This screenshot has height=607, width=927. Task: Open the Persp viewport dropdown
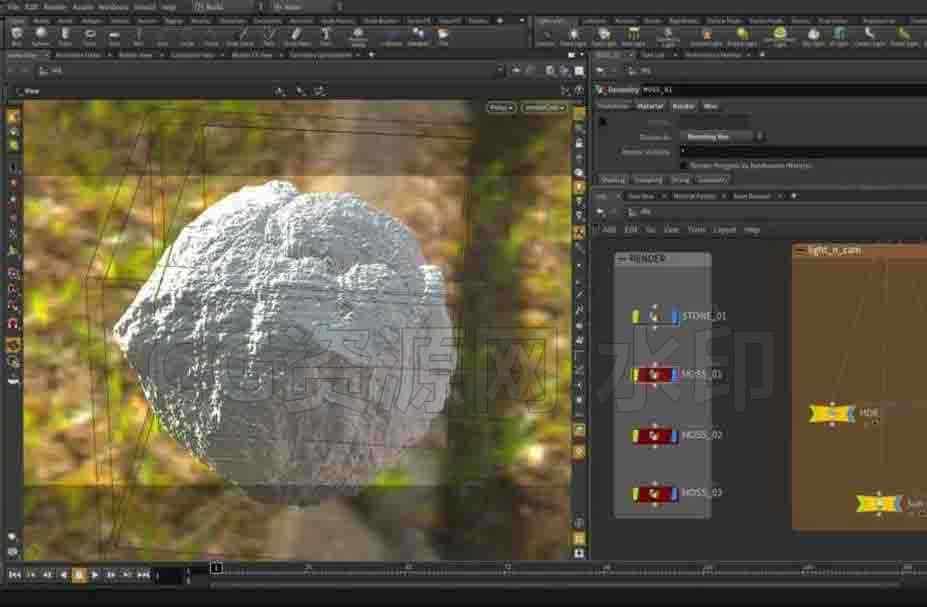501,108
